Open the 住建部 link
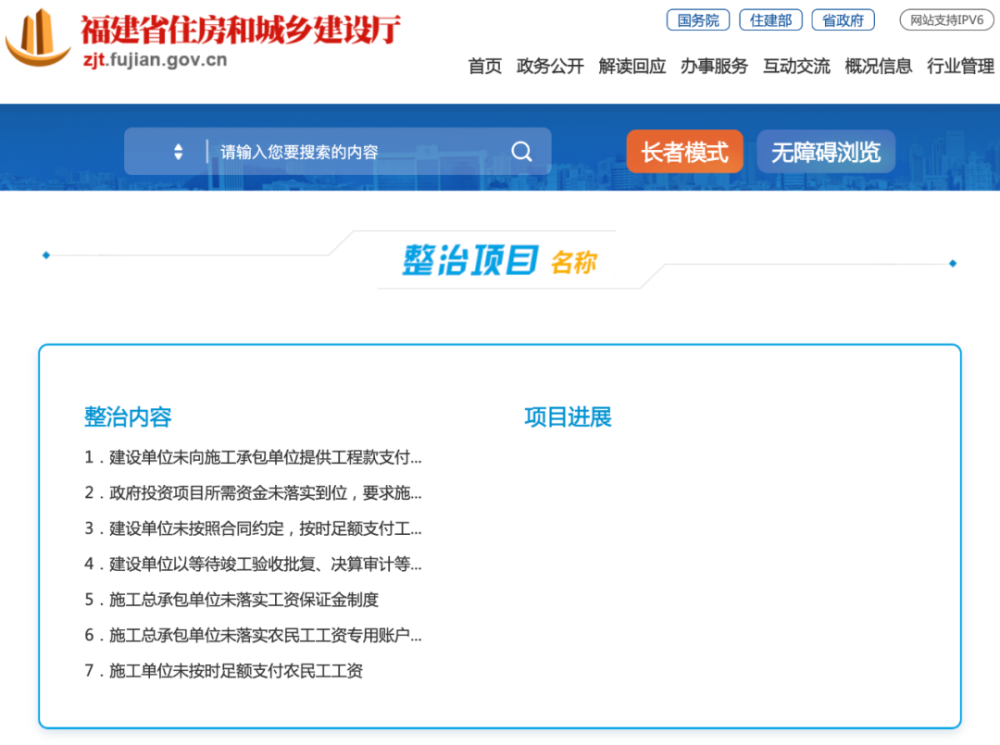This screenshot has height=745, width=1000. click(770, 20)
